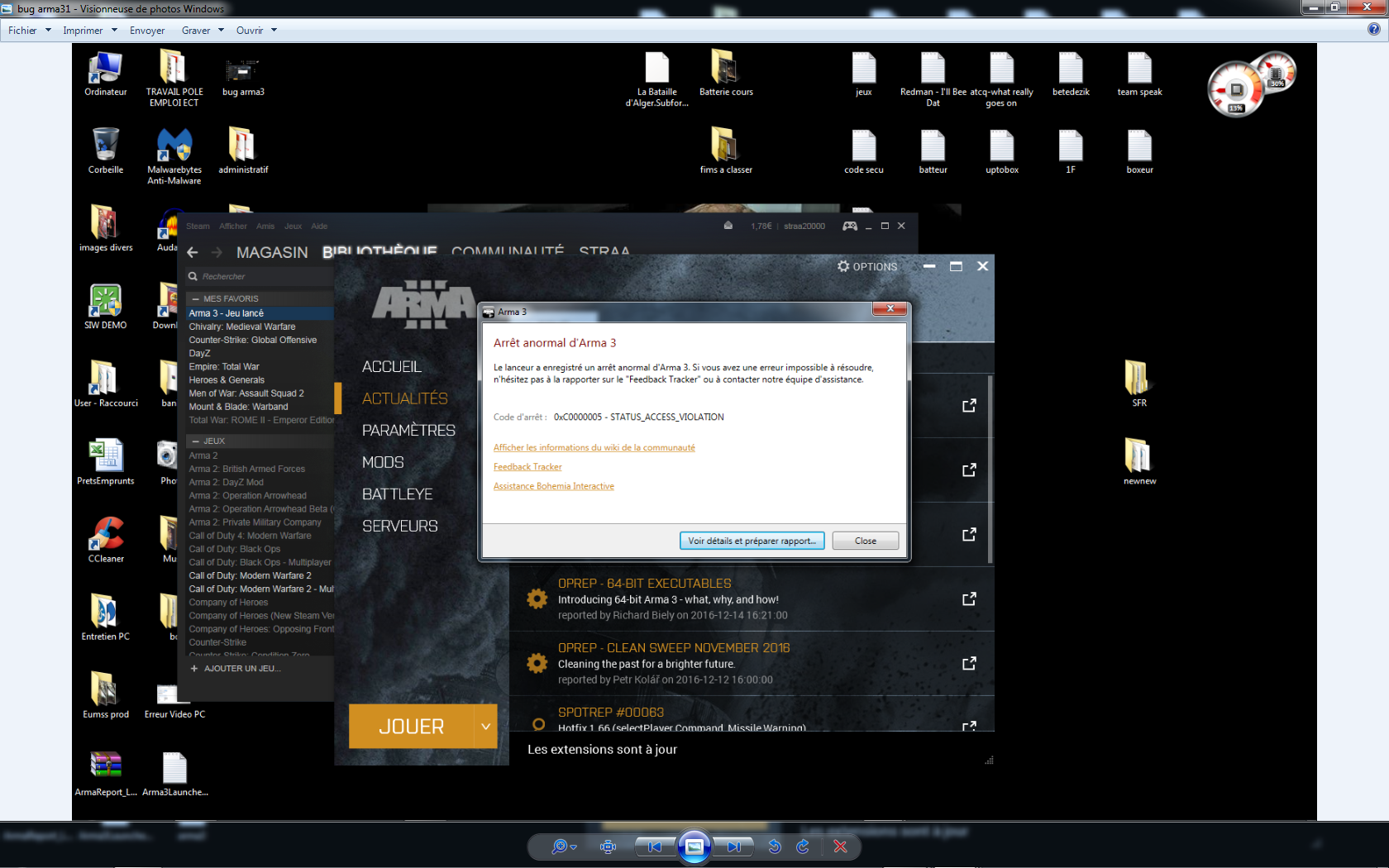The image size is (1389, 868).
Task: Select Chivalry: Medieval Warfare in Steam
Action: click(241, 327)
